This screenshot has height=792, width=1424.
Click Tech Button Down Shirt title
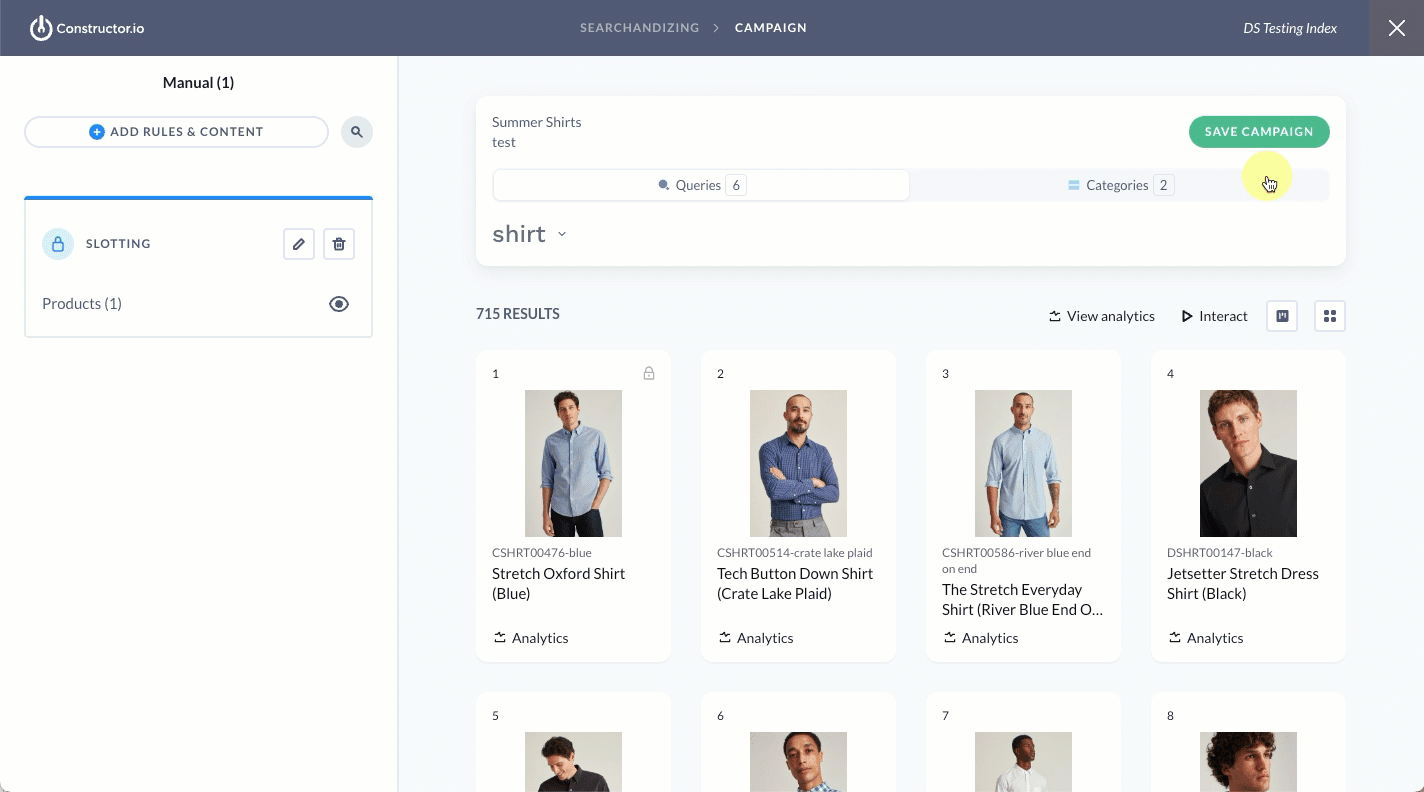click(795, 584)
